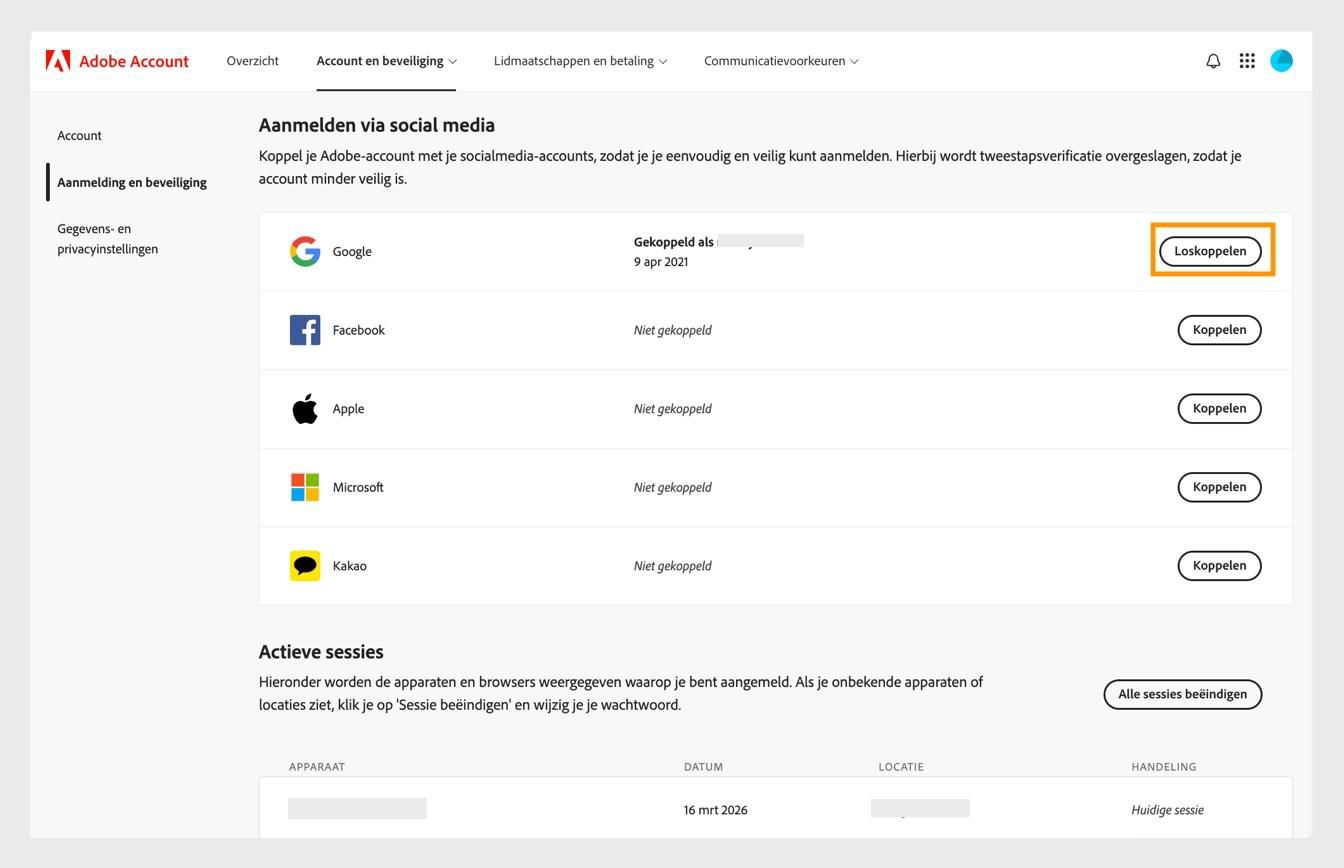Switch to the Overzicht tab

coord(252,61)
